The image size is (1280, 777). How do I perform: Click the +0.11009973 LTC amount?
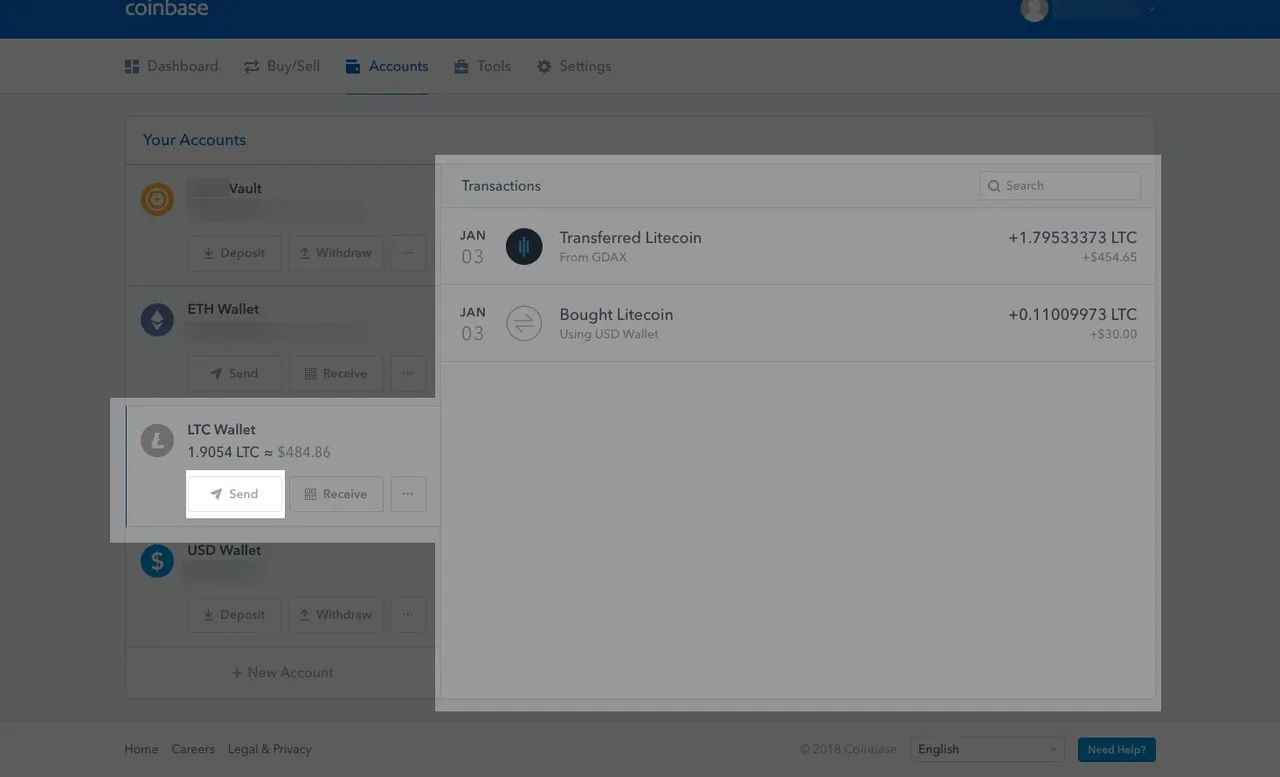pyautogui.click(x=1072, y=314)
